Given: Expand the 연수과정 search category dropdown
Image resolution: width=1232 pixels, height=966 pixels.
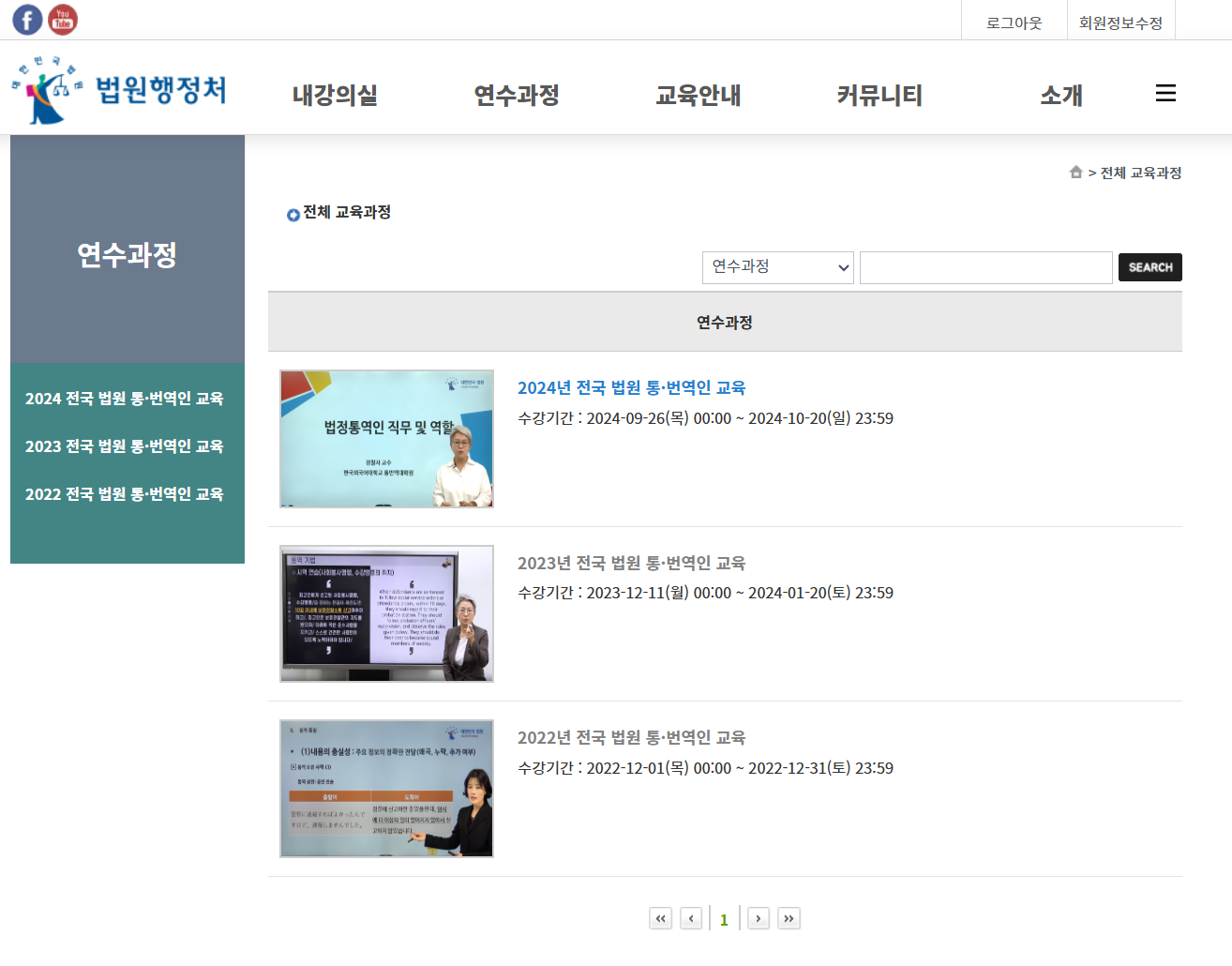Looking at the screenshot, I should (x=777, y=267).
